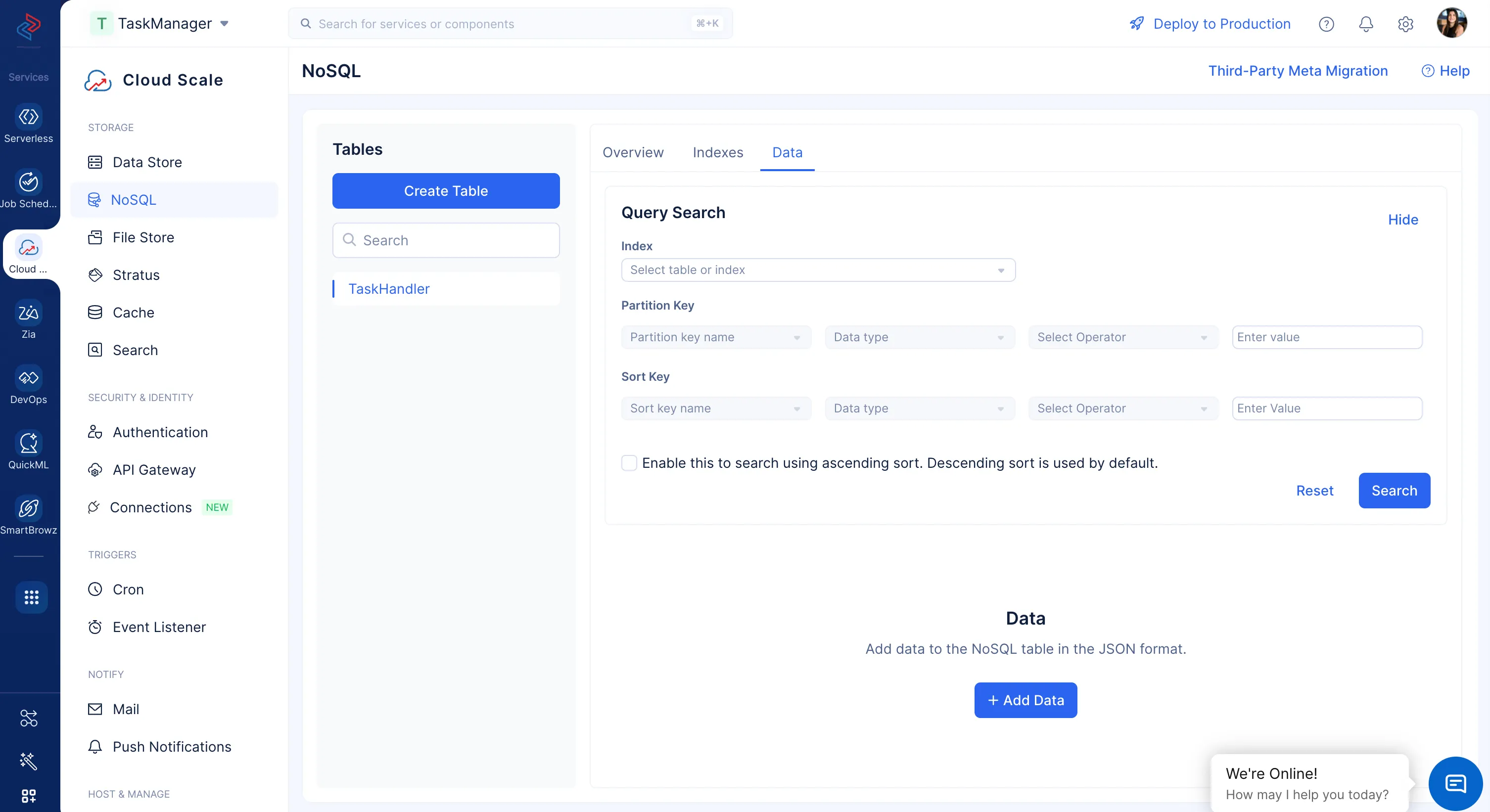
Task: Open the Serverless service icon
Action: click(28, 117)
